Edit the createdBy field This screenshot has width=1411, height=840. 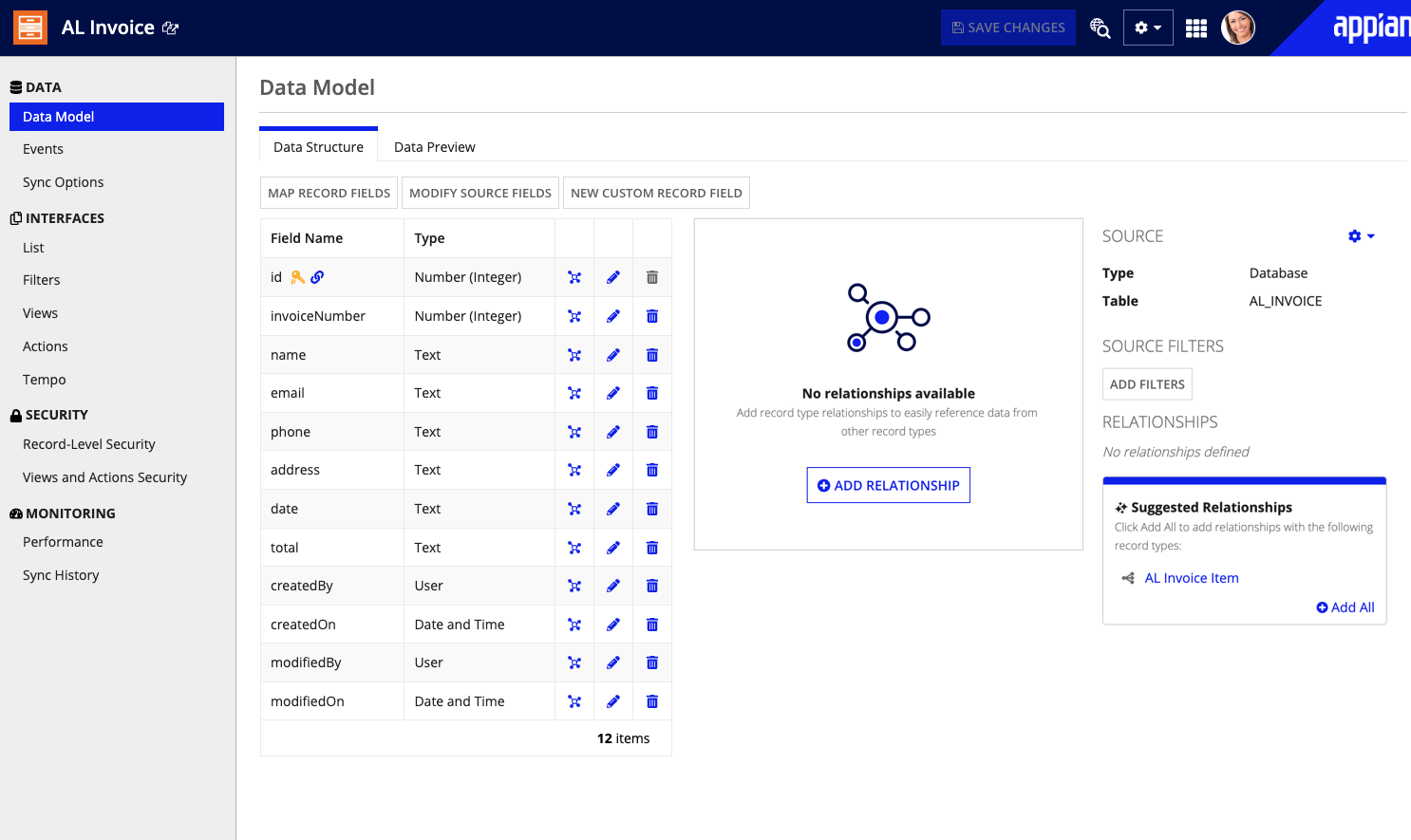[613, 586]
